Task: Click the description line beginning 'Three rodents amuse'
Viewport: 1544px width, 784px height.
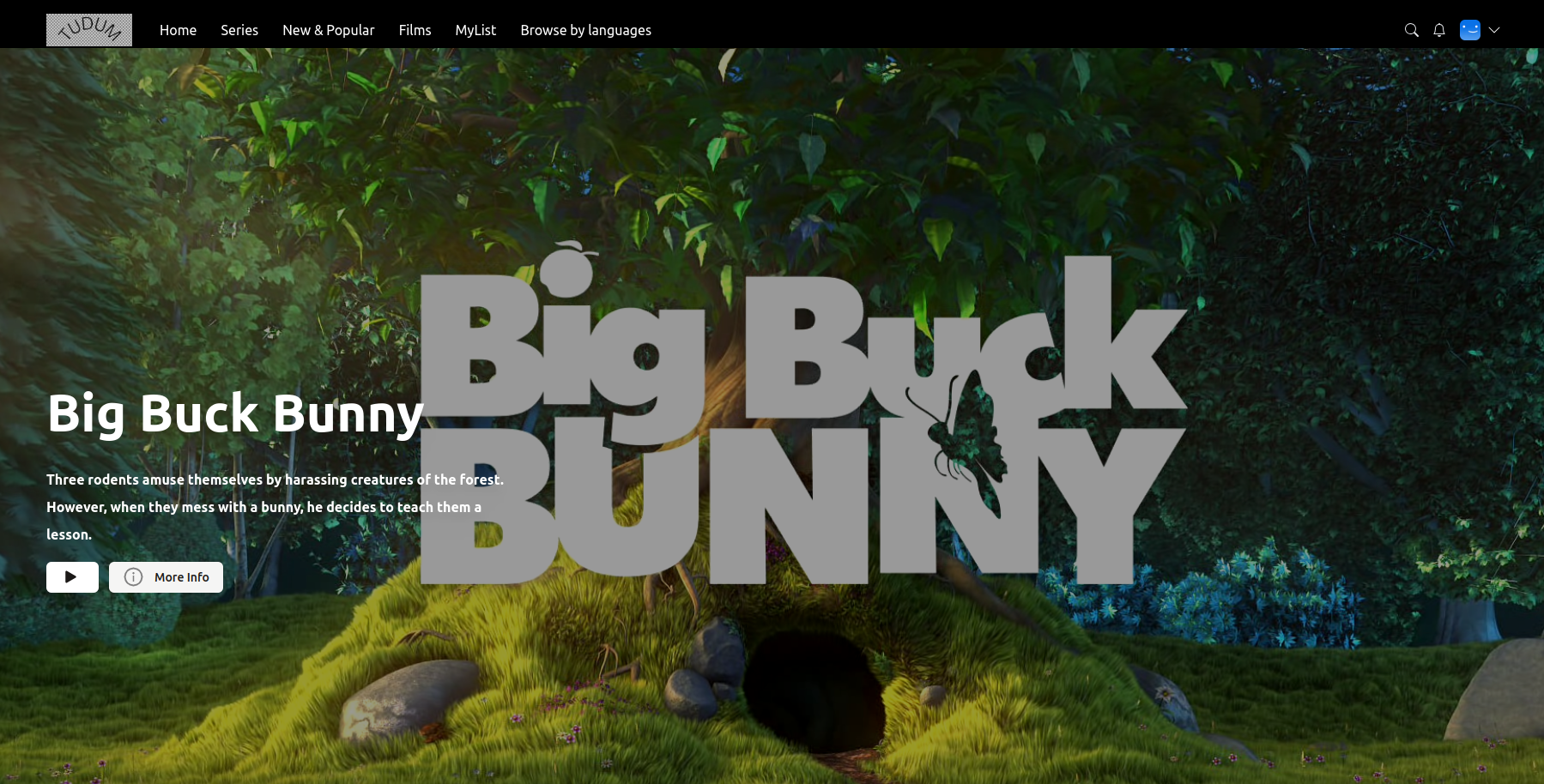Action: [275, 479]
